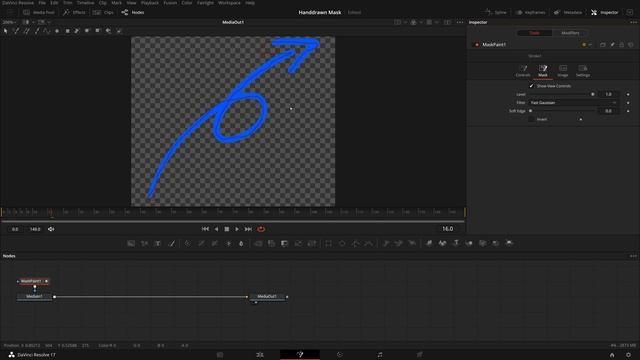Toggle the loop playback button
640x360 pixels.
point(261,229)
